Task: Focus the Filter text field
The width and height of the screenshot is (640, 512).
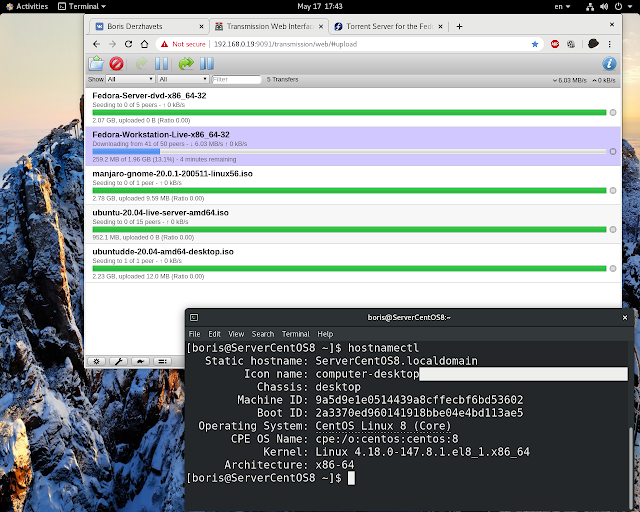Action: click(236, 79)
